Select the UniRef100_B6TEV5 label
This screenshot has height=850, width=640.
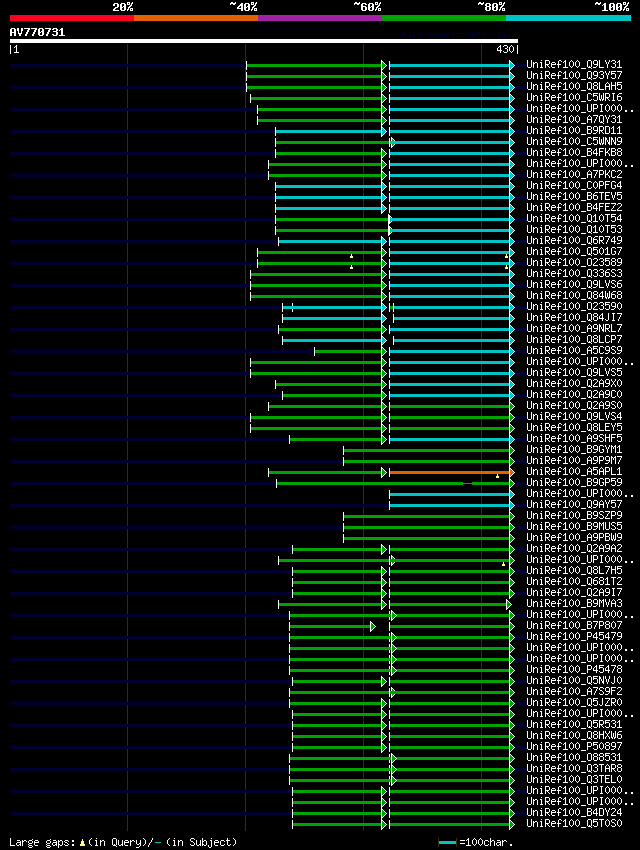tap(574, 196)
